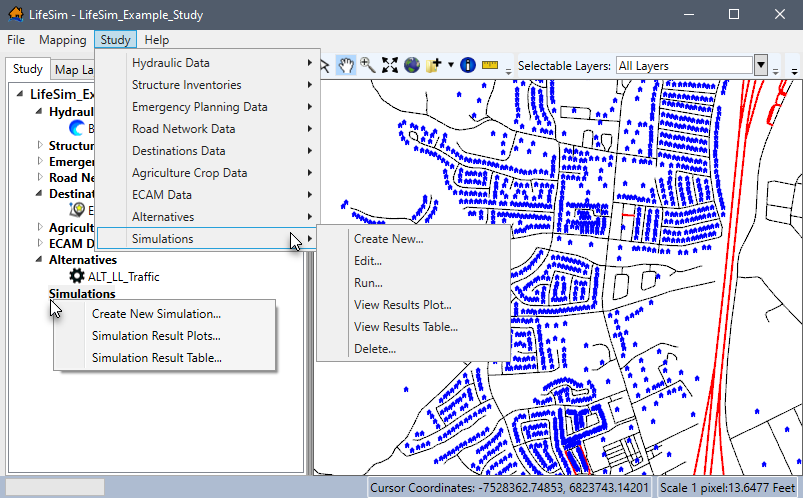Choose Delete... in Simulations submenu
803x498 pixels.
413,349
